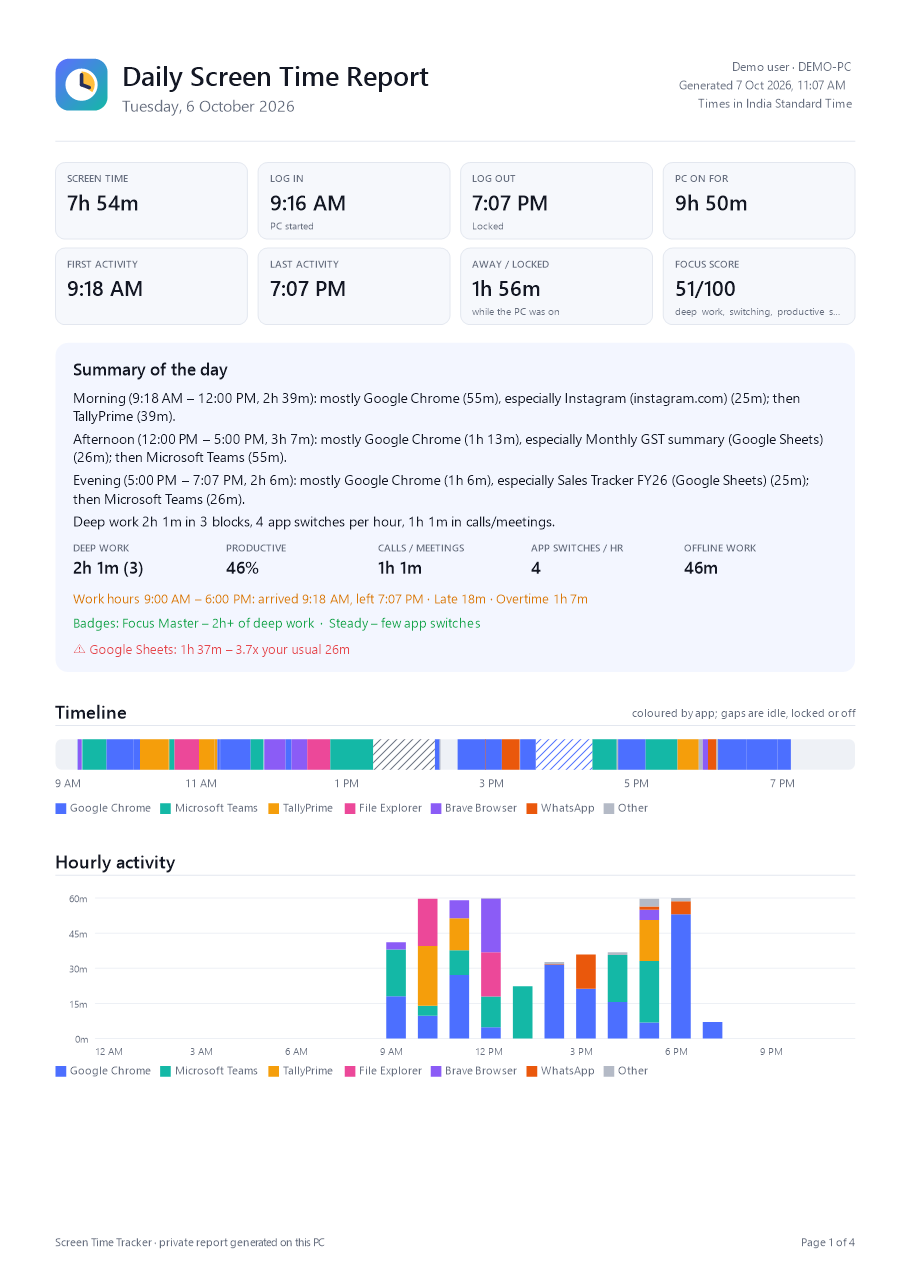Select the Daily Screen Time Report title
Screen dimensions: 909x1286
pos(275,77)
